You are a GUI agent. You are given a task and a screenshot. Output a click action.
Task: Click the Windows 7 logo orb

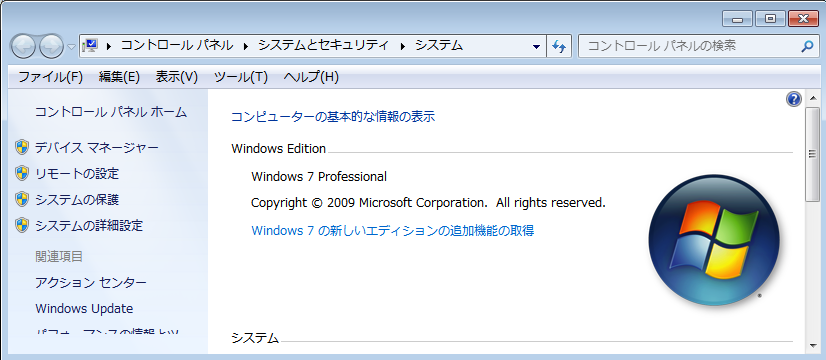click(714, 240)
